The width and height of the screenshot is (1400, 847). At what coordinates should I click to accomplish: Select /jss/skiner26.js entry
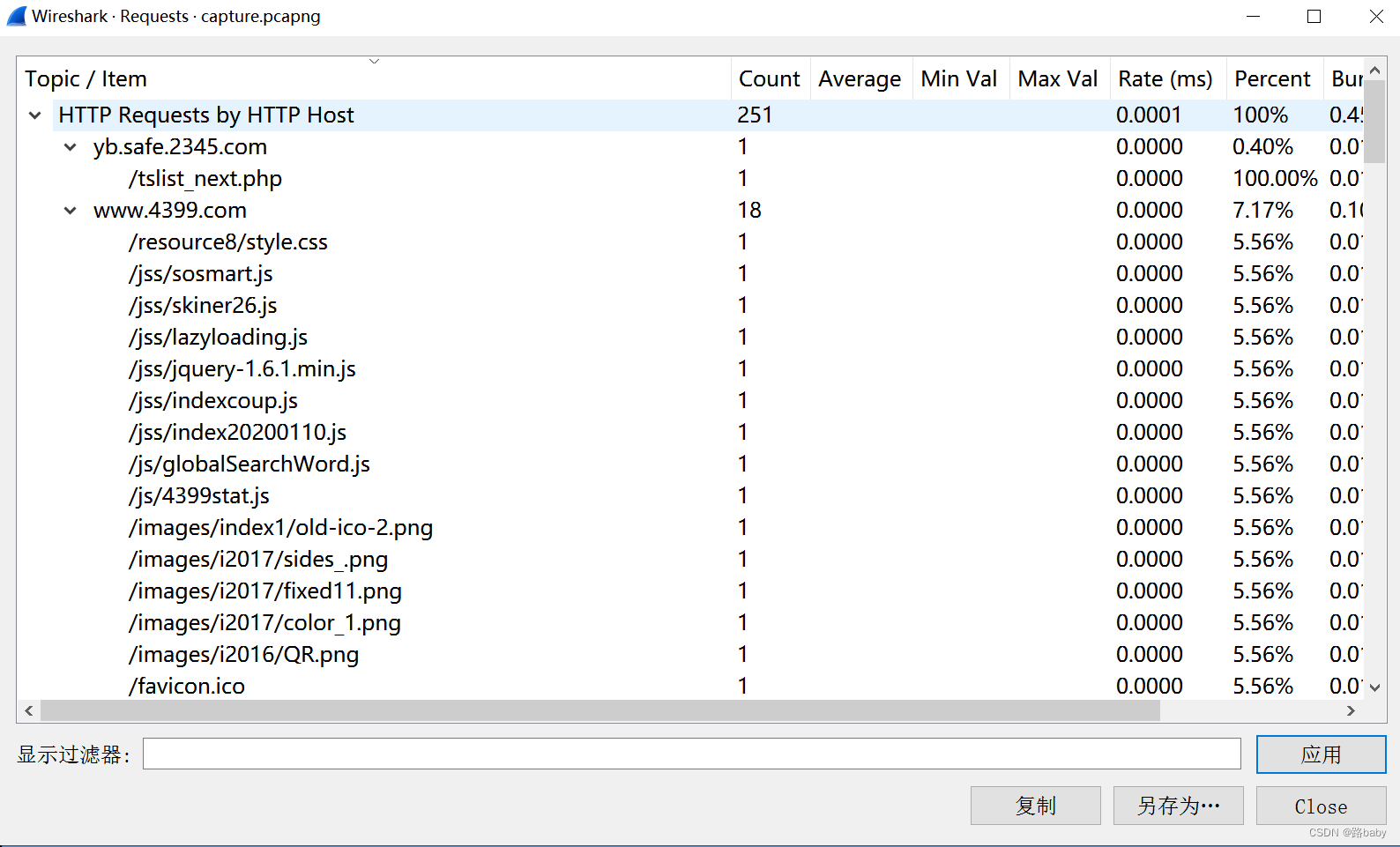[x=690, y=306]
